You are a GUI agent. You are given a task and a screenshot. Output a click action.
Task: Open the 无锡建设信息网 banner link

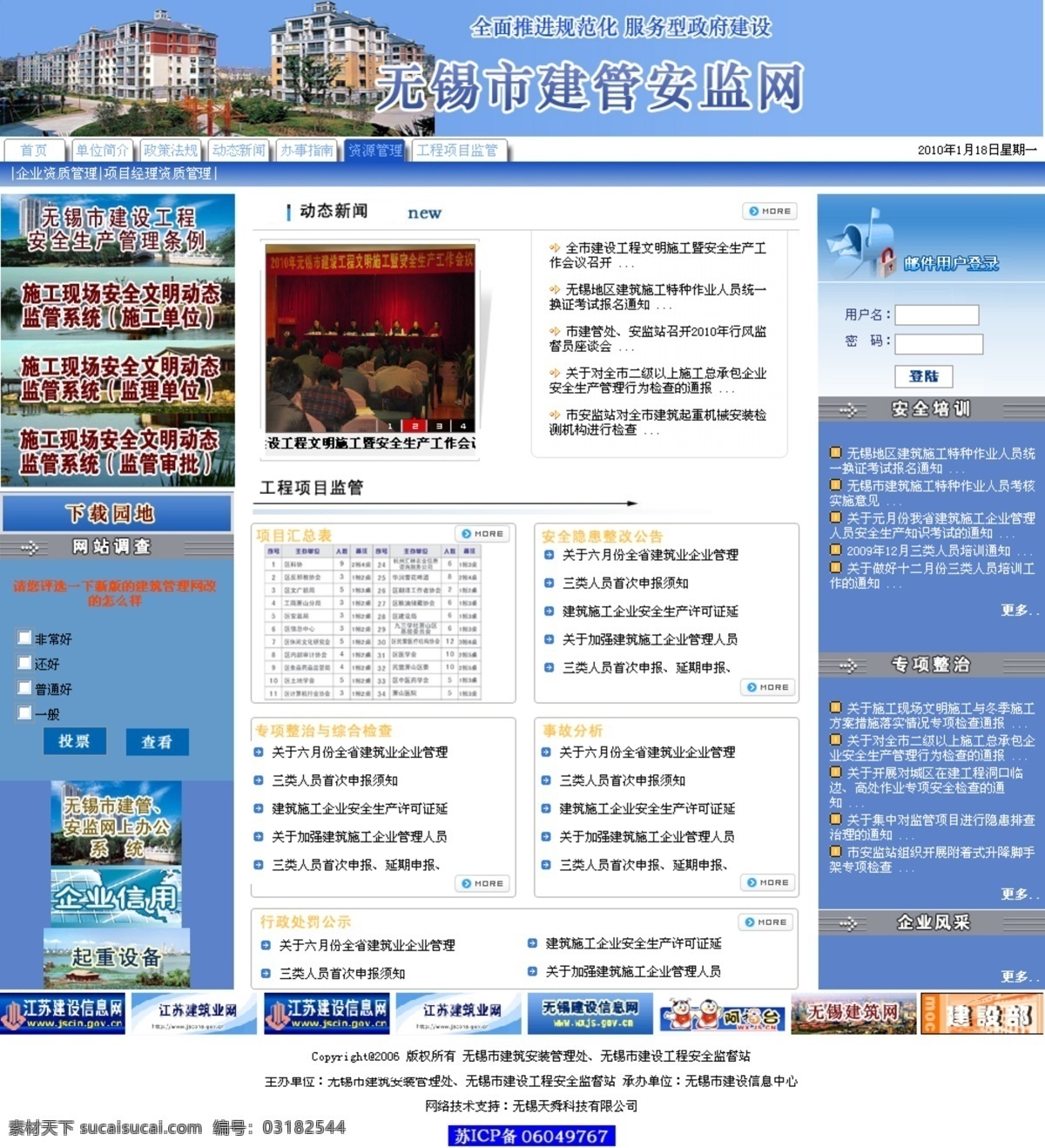[590, 1013]
